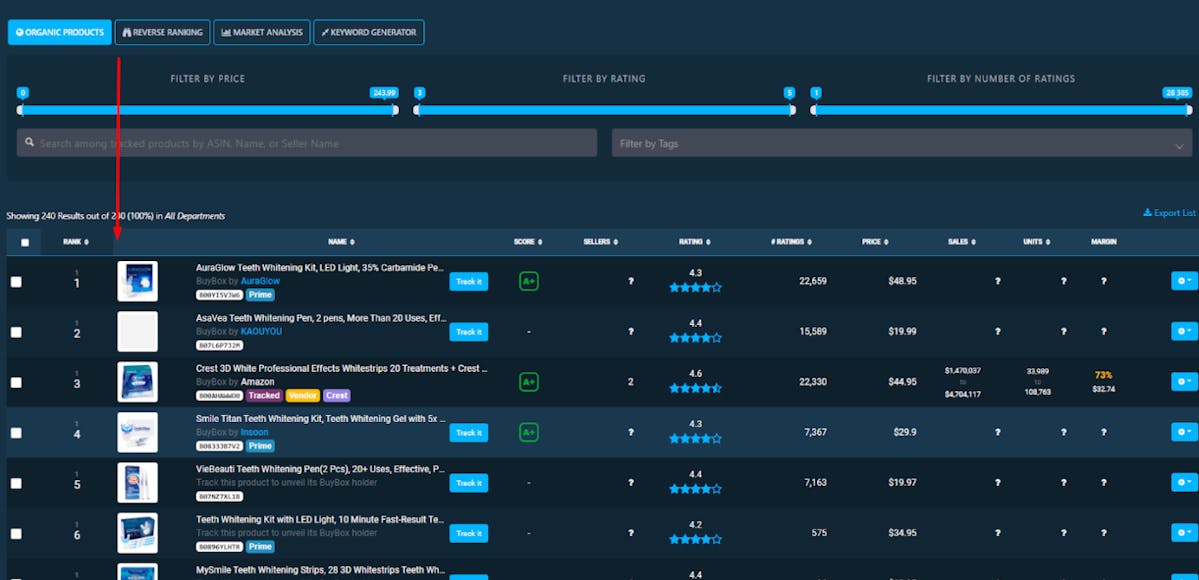The width and height of the screenshot is (1199, 580).
Task: Click the A+ score badge for Crest 3D White
Action: tap(528, 382)
